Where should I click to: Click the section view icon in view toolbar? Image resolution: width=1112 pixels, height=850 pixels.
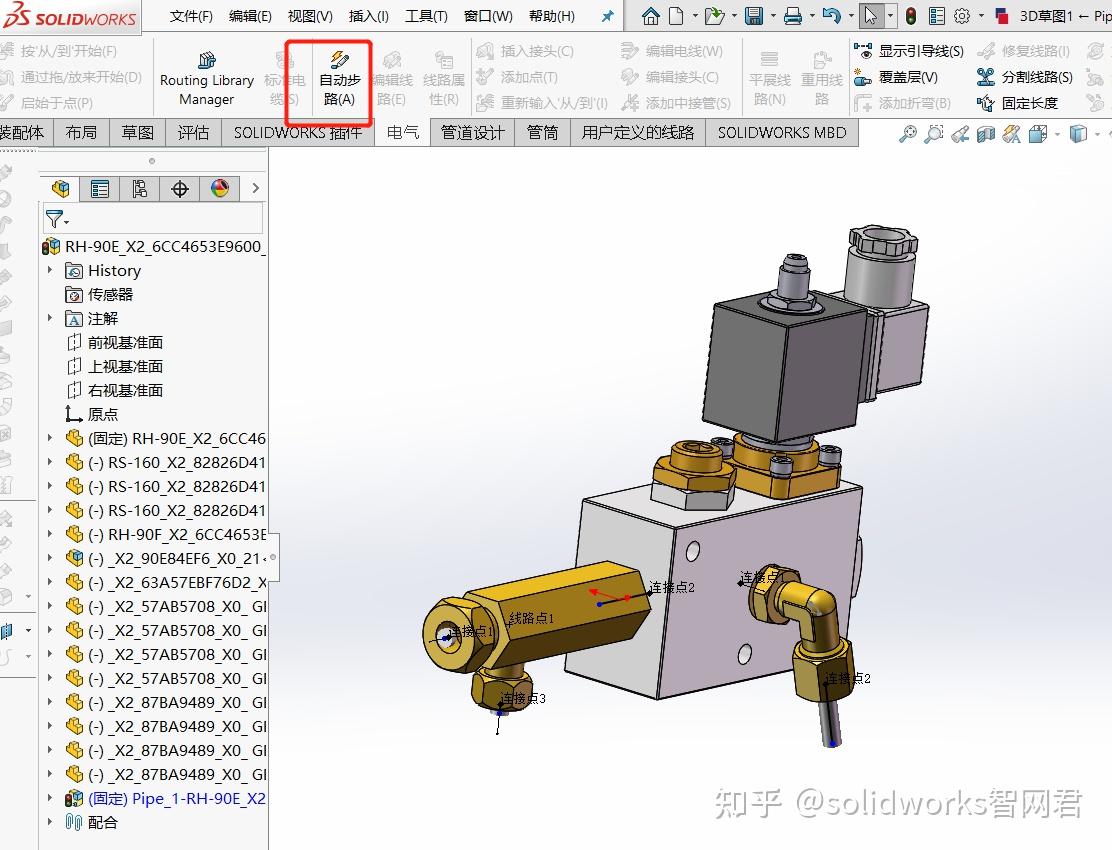pyautogui.click(x=988, y=131)
